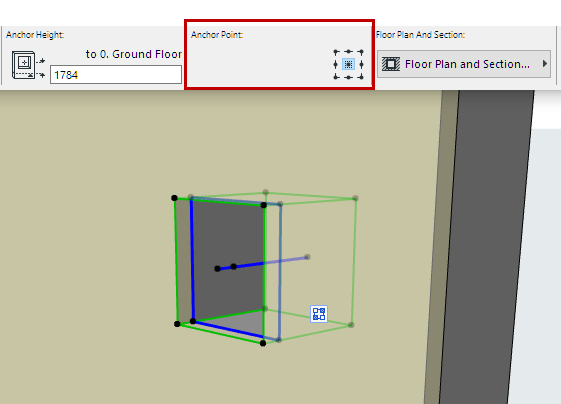Screen dimensions: 561x404
Task: Select the bottom-center anchor point
Action: click(348, 77)
